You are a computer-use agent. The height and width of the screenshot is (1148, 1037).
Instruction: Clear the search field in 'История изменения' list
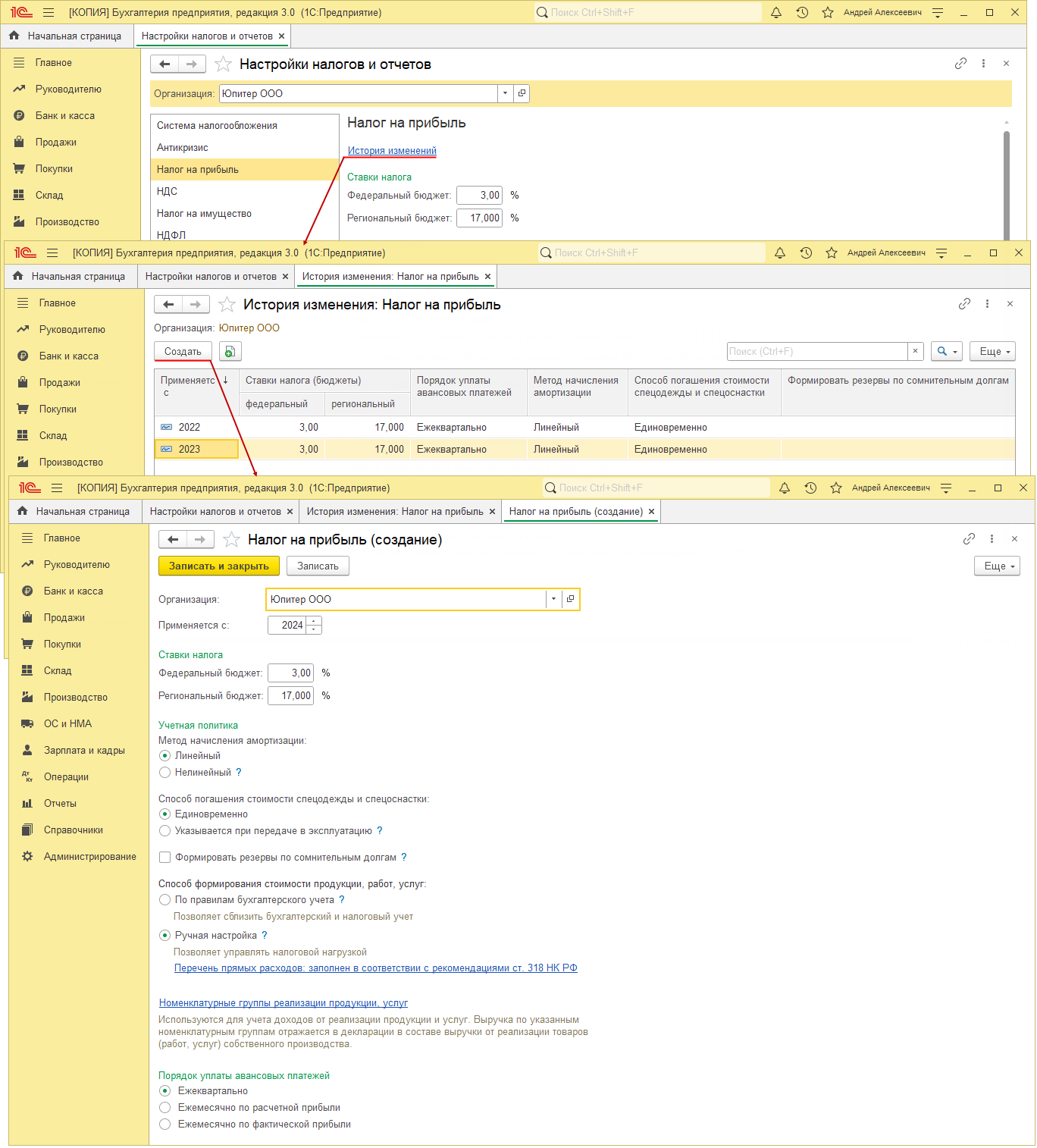pyautogui.click(x=916, y=352)
